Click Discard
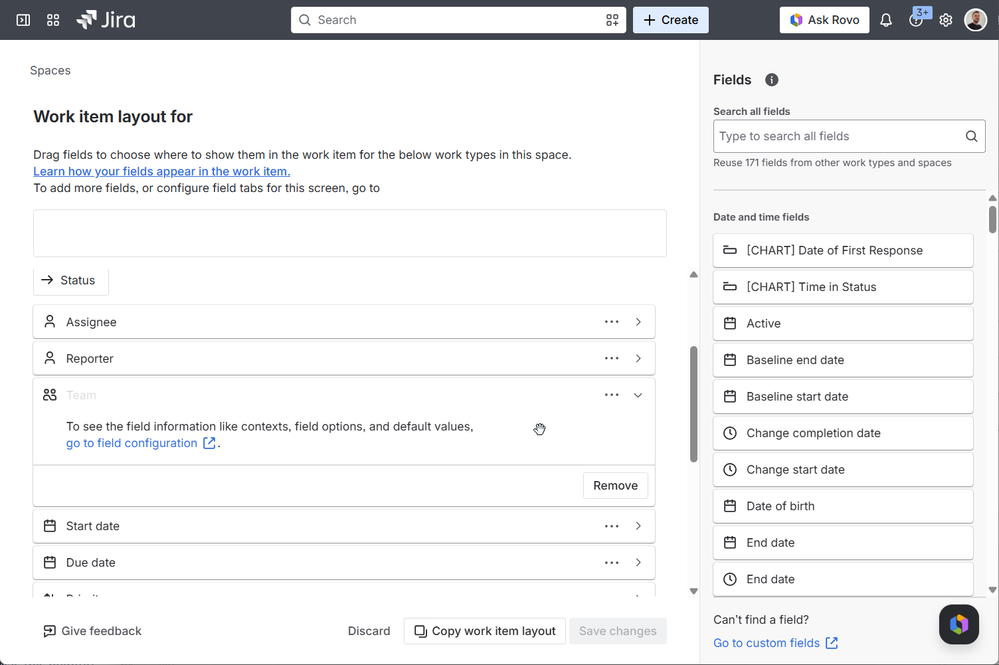Screen dimensions: 999x665 tap(369, 631)
